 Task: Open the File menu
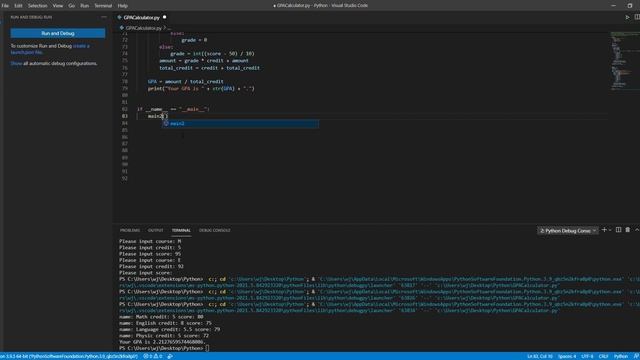point(5,6)
